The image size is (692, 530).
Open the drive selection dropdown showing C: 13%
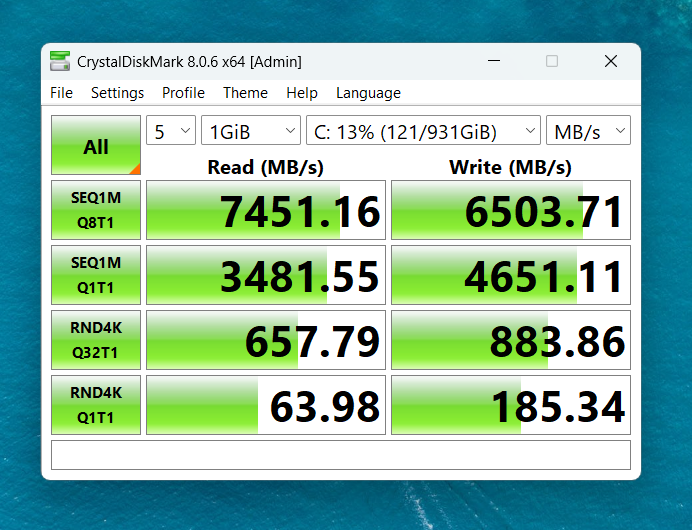423,130
